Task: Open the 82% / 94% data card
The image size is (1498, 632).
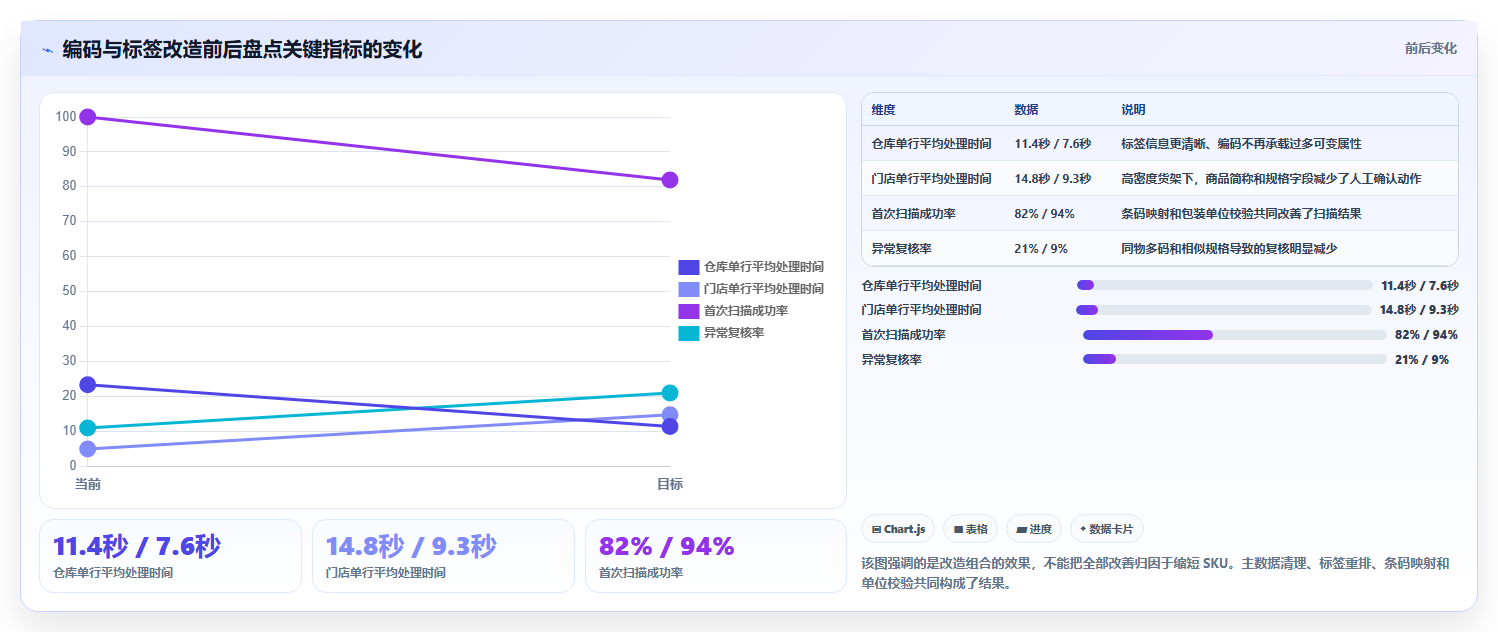Action: (715, 556)
